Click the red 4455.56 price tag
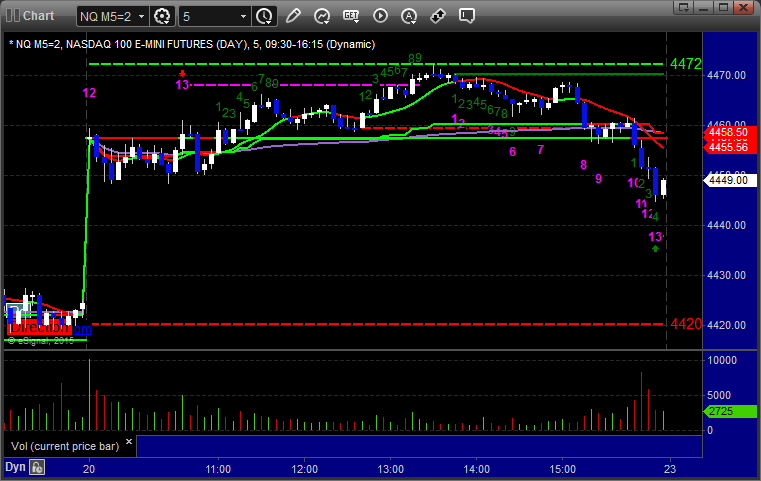Viewport: 761px width, 481px height. (730, 148)
